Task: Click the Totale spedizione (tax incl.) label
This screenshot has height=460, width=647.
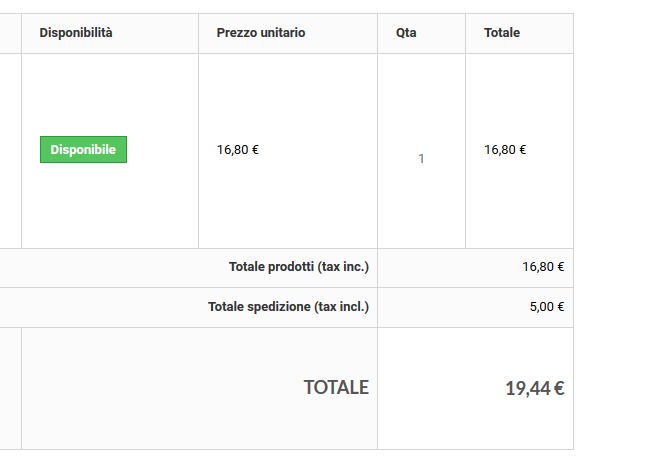Action: click(288, 307)
